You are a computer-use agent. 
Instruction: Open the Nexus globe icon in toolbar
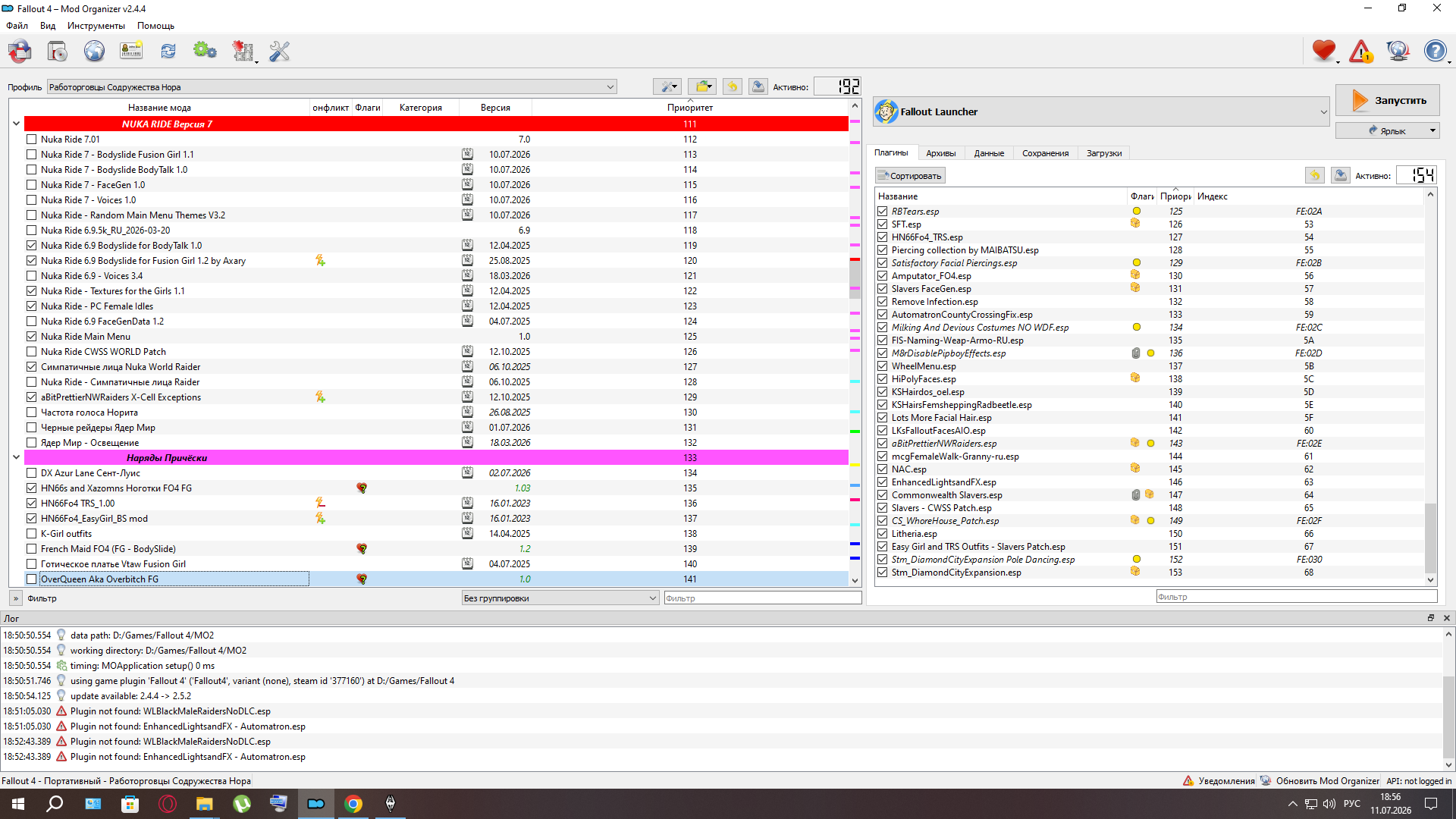click(x=94, y=52)
